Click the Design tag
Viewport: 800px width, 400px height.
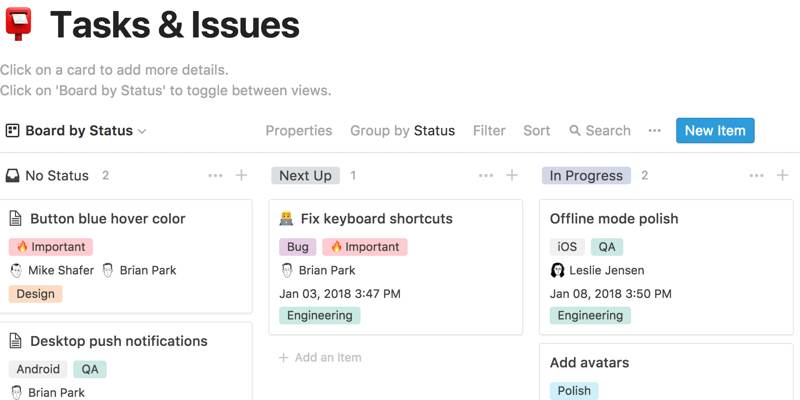[x=35, y=294]
